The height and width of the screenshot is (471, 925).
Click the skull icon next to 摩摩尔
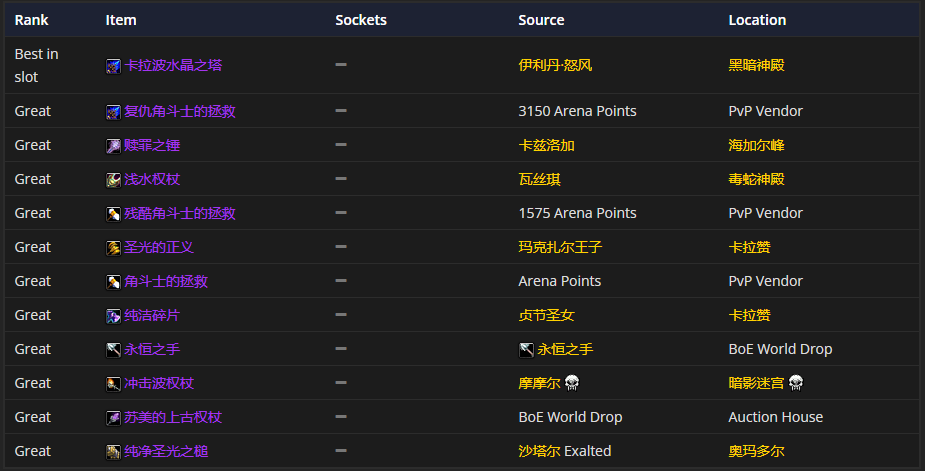pos(571,383)
